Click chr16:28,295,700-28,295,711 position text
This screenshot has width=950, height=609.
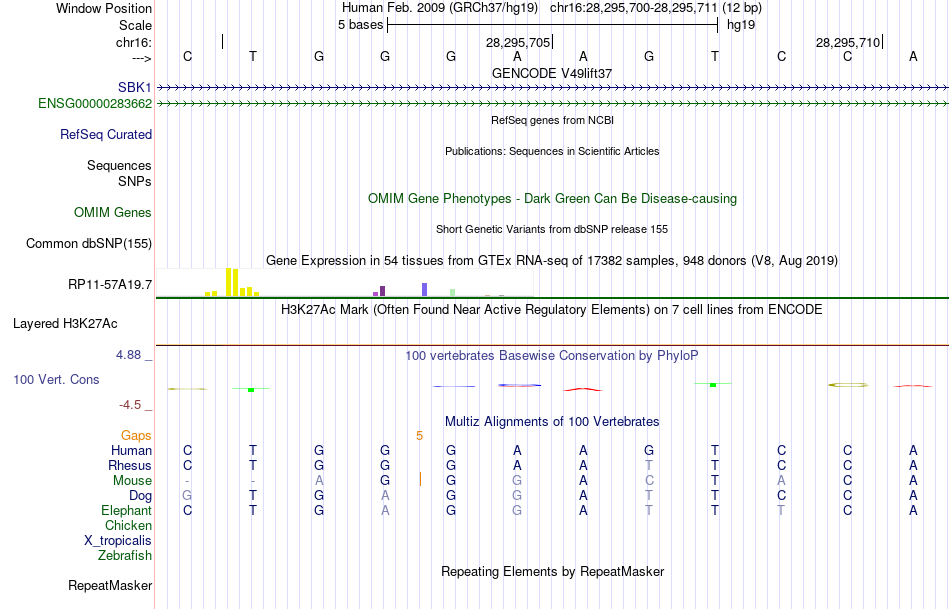633,8
